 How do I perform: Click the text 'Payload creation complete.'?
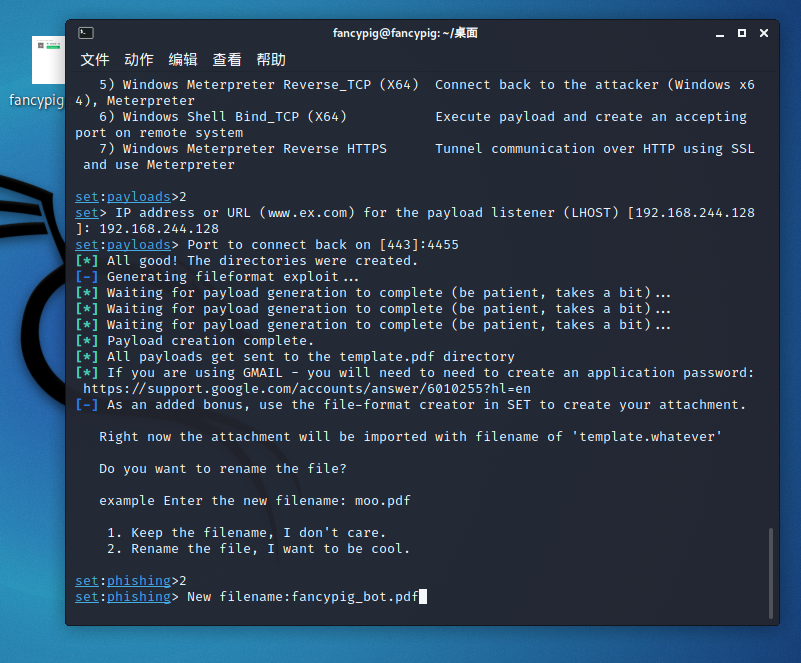point(210,341)
